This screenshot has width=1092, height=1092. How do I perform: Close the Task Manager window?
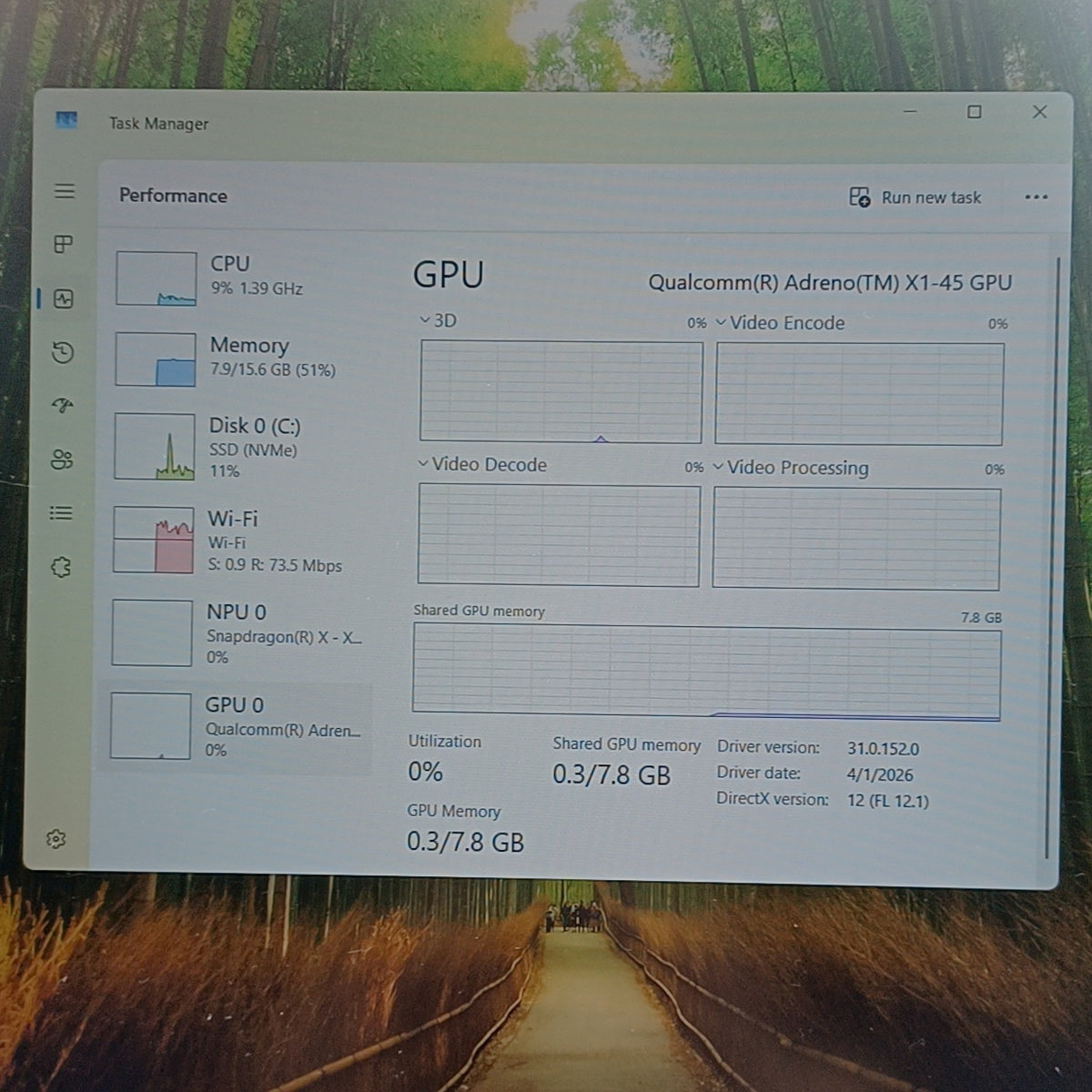tap(1039, 111)
